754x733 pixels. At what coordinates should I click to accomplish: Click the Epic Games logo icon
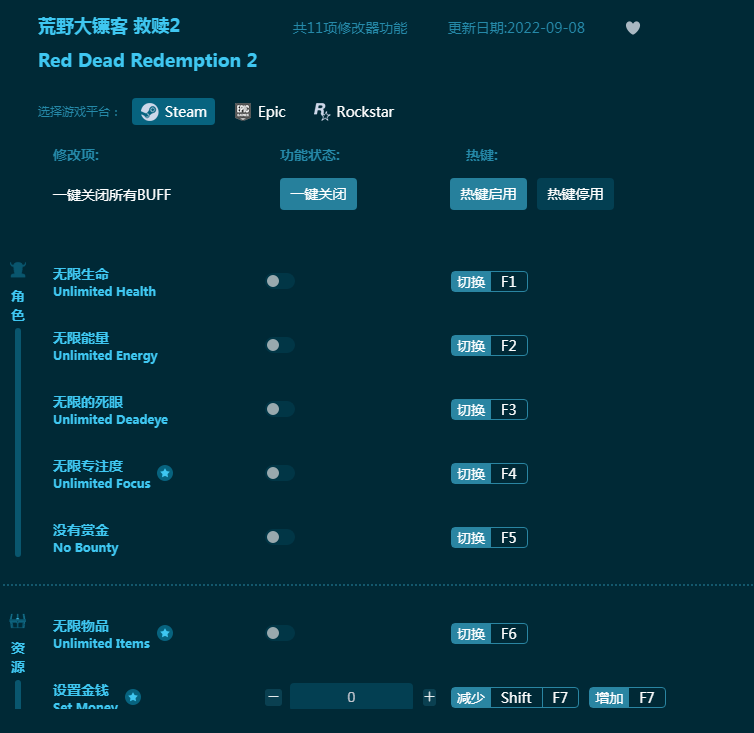tap(243, 112)
